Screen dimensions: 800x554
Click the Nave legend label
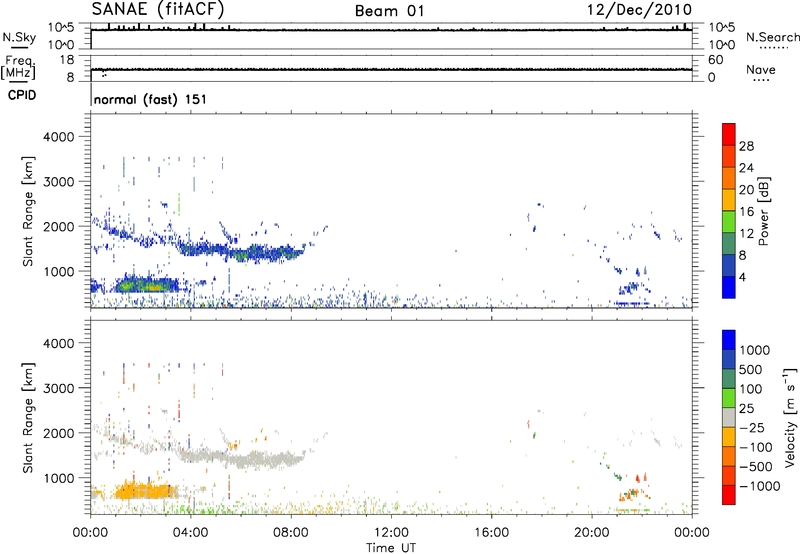click(761, 69)
